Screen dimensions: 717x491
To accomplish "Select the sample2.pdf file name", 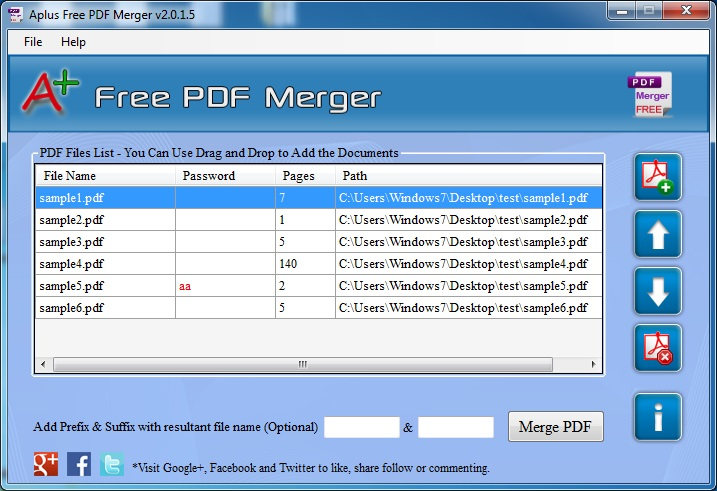I will [x=71, y=220].
